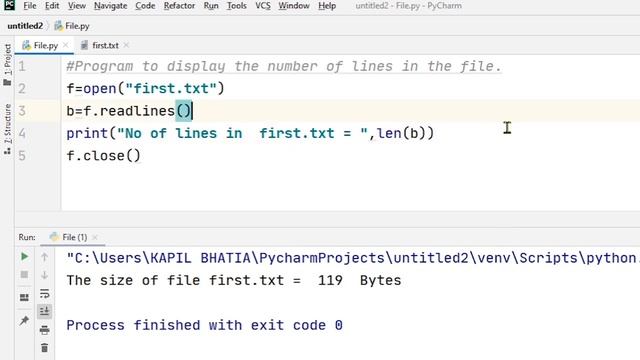Open the Navigate menu

point(110,6)
